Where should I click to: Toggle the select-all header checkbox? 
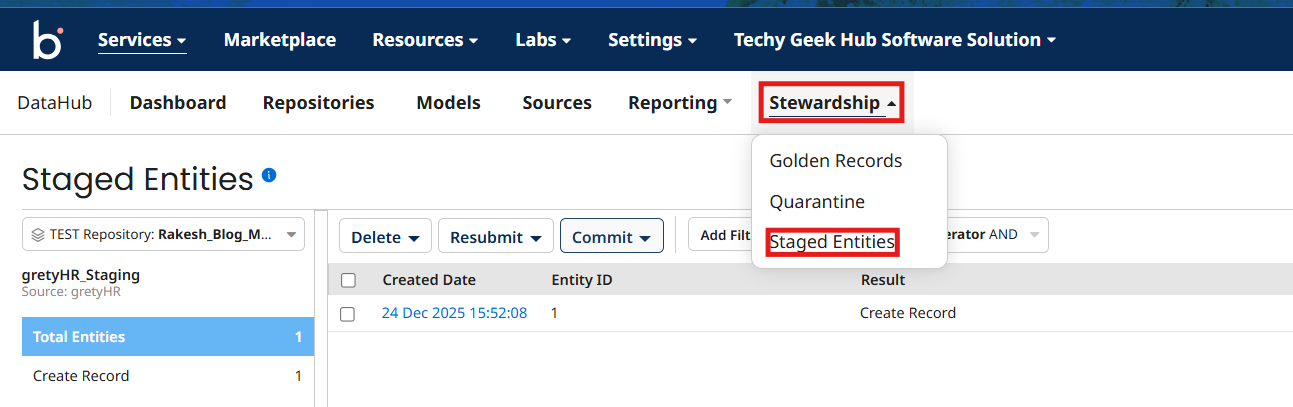[348, 280]
